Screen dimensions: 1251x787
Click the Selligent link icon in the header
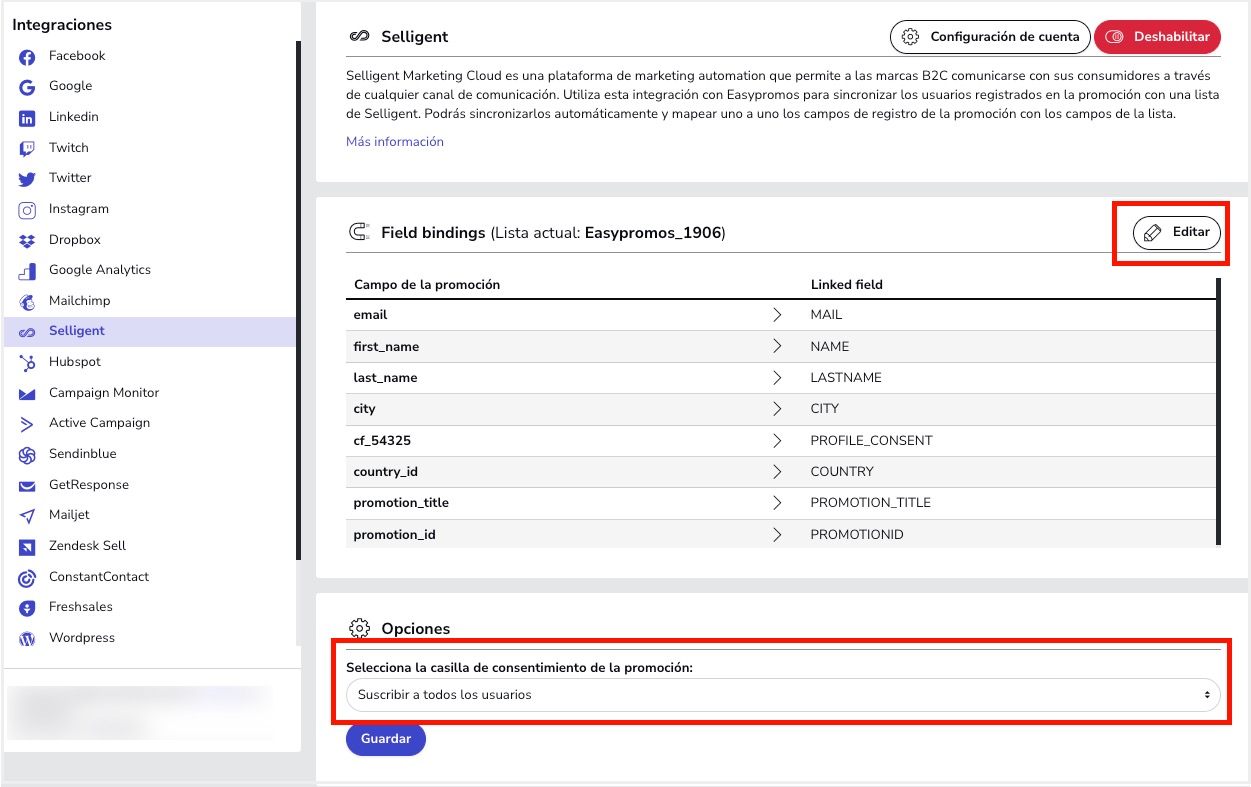coord(359,37)
